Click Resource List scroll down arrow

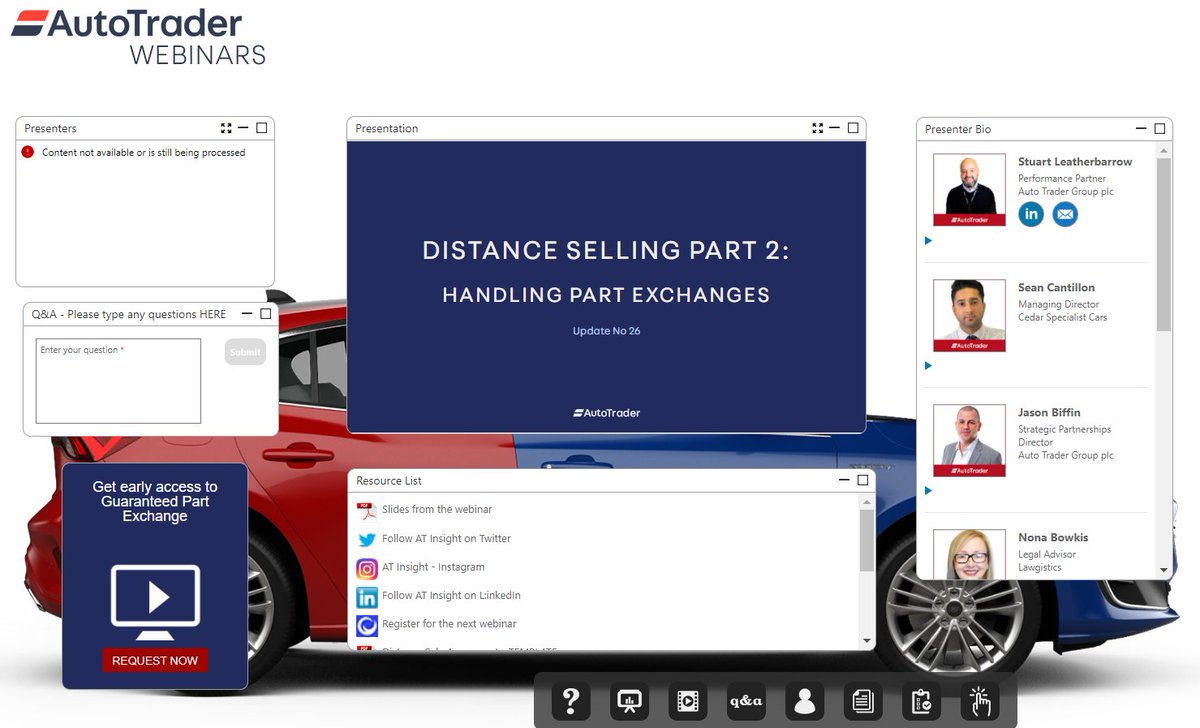coord(866,641)
